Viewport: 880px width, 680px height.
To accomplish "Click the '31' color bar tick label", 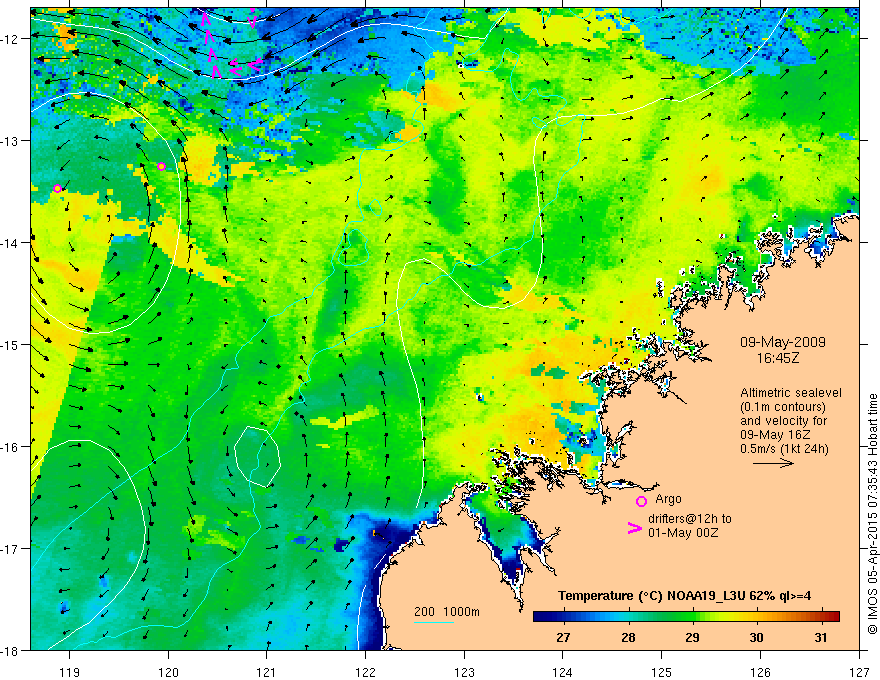I will [x=821, y=637].
